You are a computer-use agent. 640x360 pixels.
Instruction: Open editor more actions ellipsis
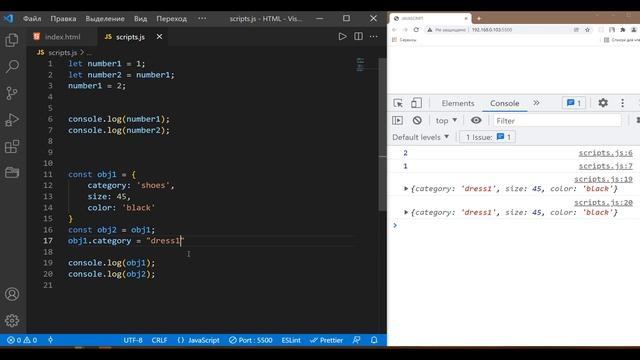pyautogui.click(x=373, y=37)
